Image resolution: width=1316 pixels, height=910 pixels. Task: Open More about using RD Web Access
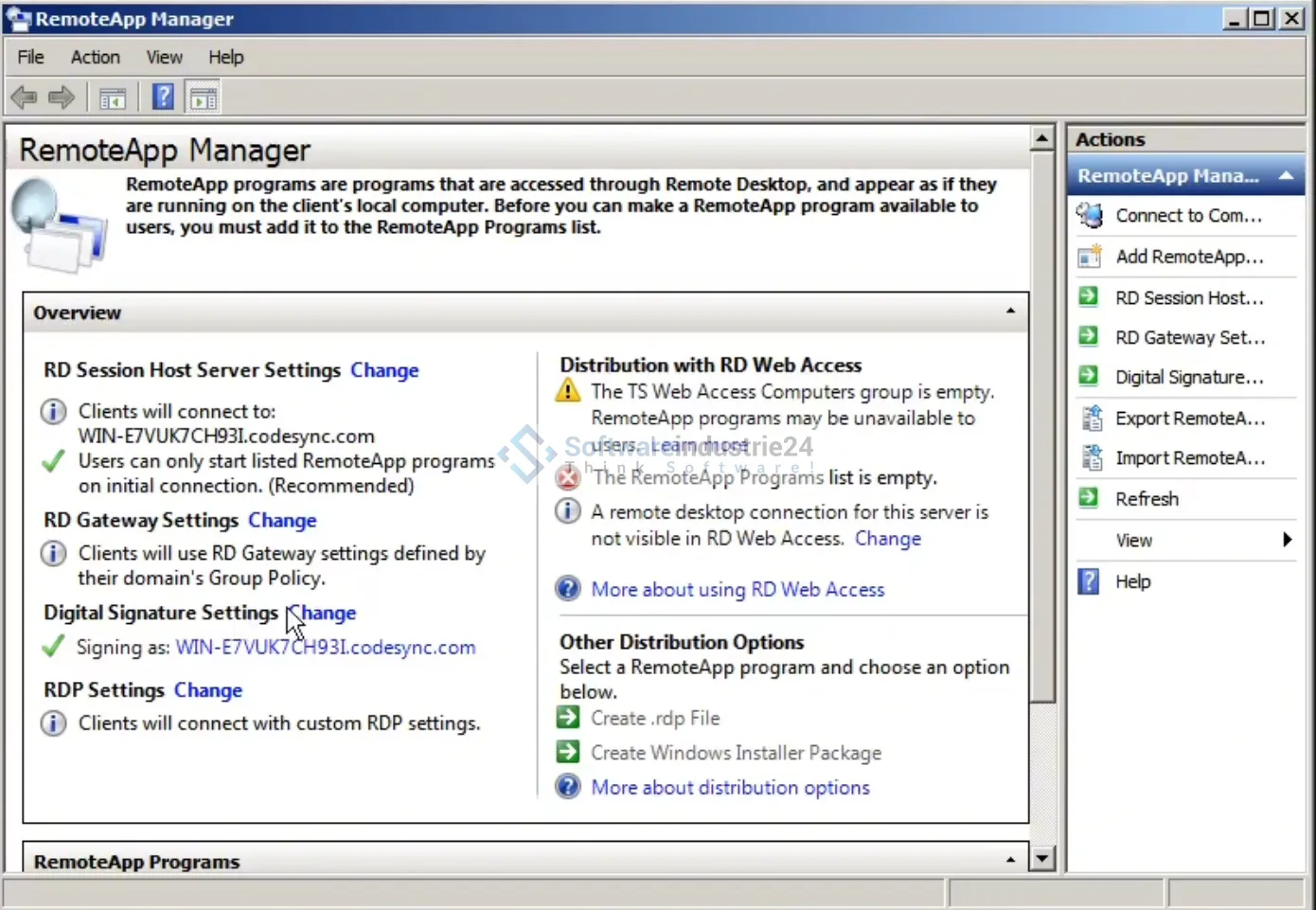[738, 590]
